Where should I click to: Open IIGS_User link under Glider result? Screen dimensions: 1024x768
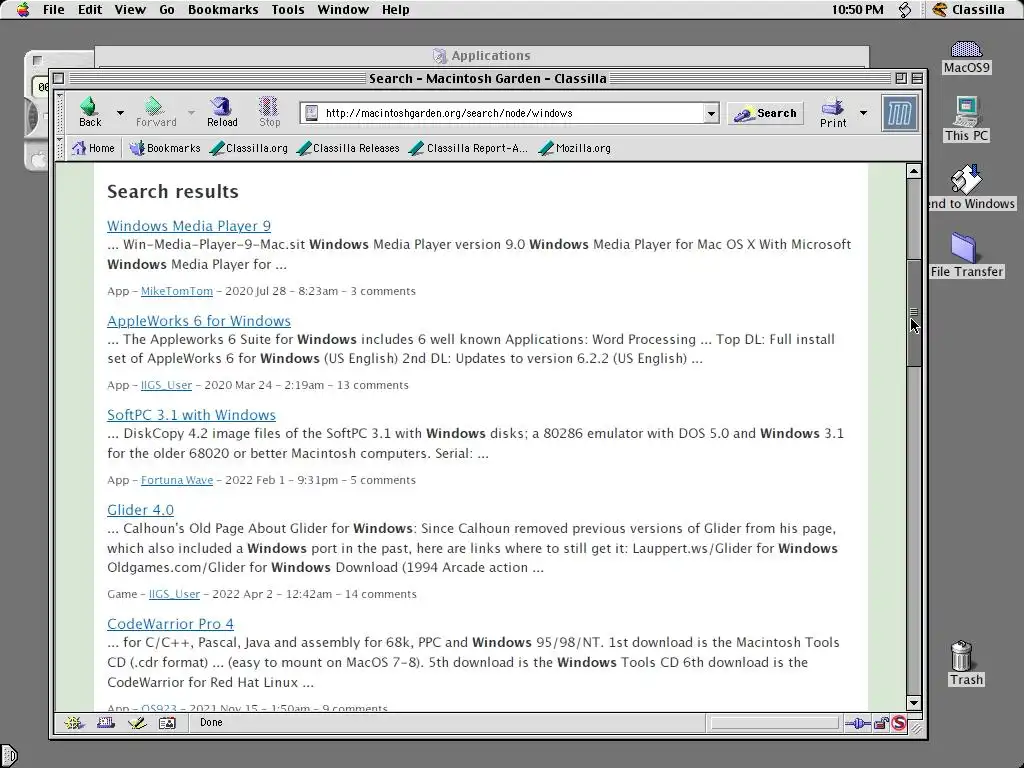(x=174, y=594)
